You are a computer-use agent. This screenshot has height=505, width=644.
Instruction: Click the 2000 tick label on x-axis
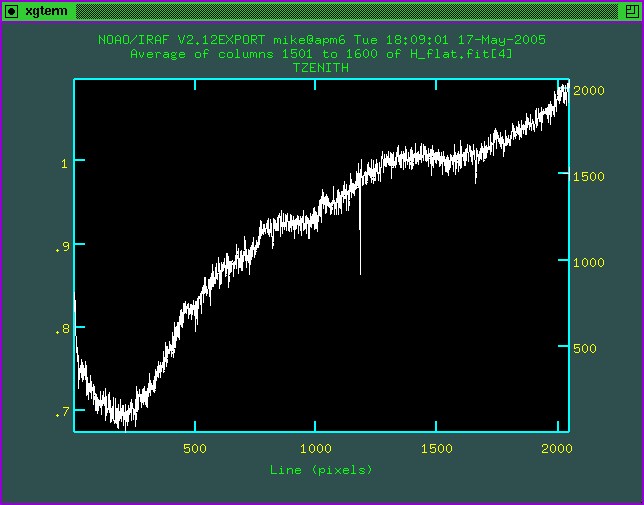click(x=557, y=449)
